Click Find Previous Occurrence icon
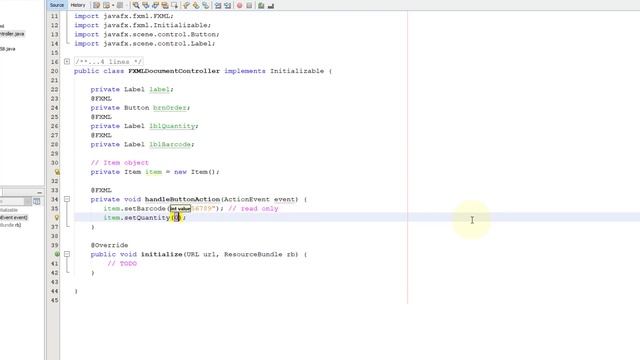Viewport: 640px width, 360px height. 146,5
